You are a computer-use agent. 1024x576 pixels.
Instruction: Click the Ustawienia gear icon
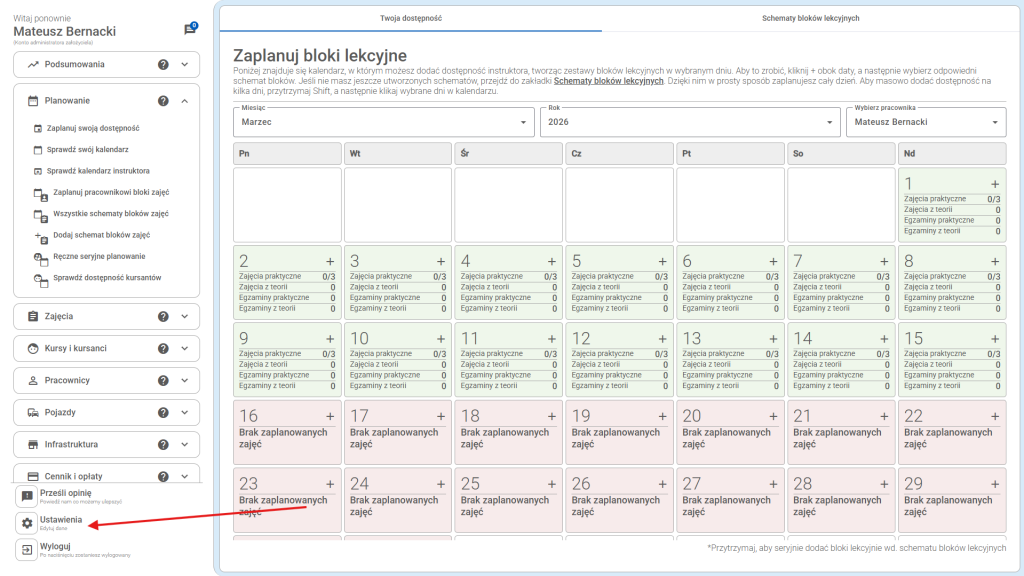point(28,523)
